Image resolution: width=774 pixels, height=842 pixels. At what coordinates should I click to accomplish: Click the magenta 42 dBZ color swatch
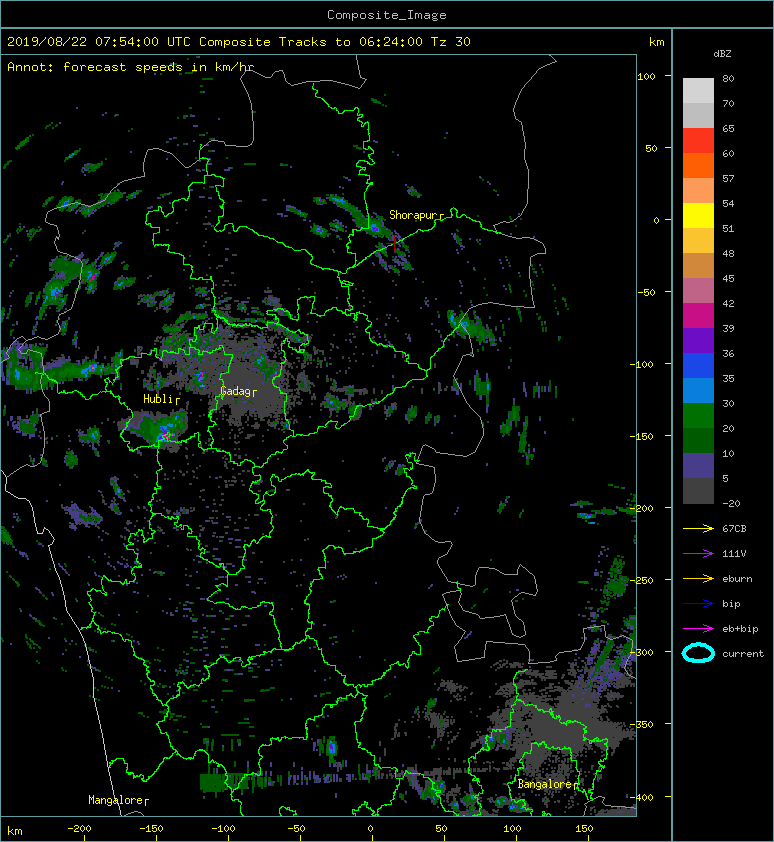point(698,315)
